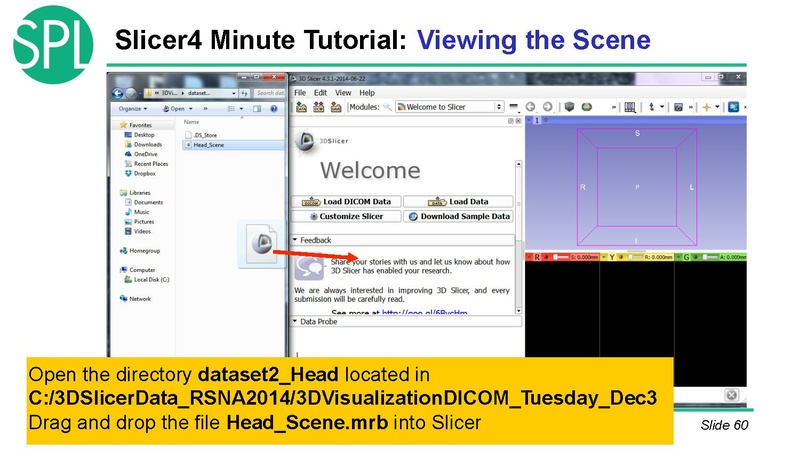The width and height of the screenshot is (800, 450).
Task: Open the Volume Rendering cube icon
Action: [569, 107]
